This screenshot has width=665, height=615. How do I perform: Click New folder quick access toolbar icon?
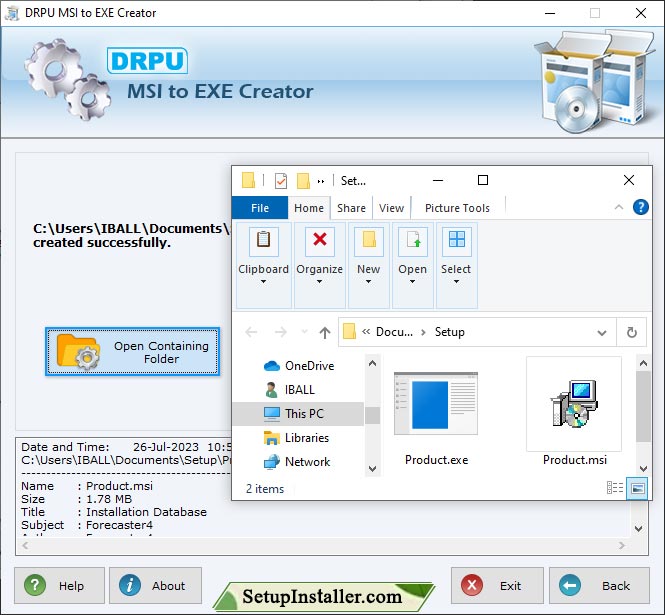[303, 181]
